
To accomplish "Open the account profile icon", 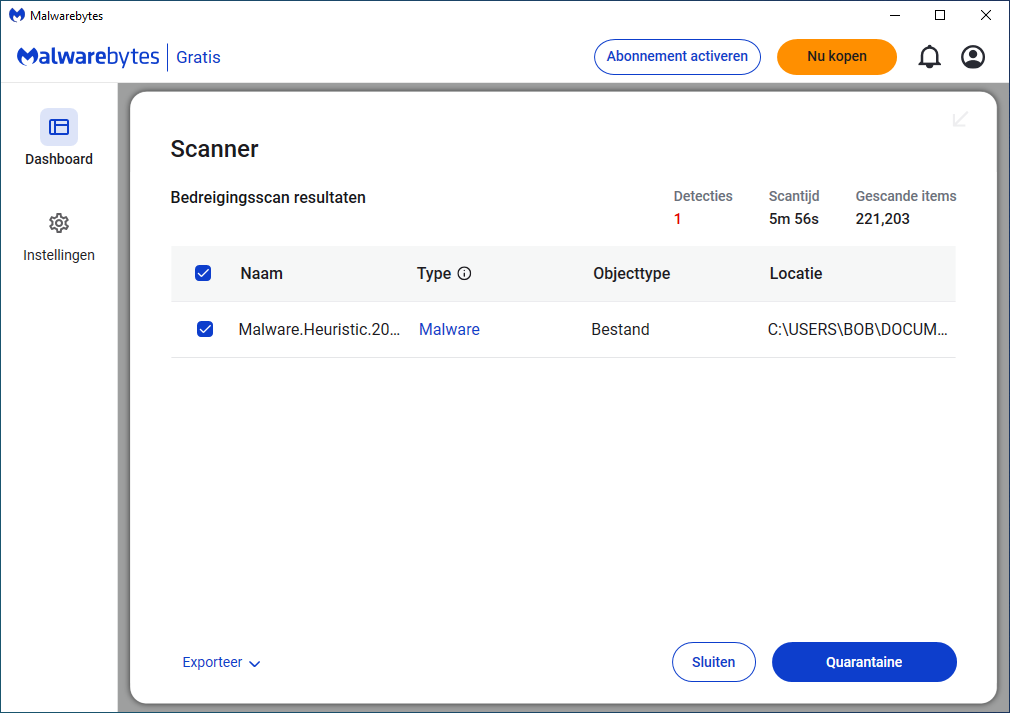I will coord(973,57).
